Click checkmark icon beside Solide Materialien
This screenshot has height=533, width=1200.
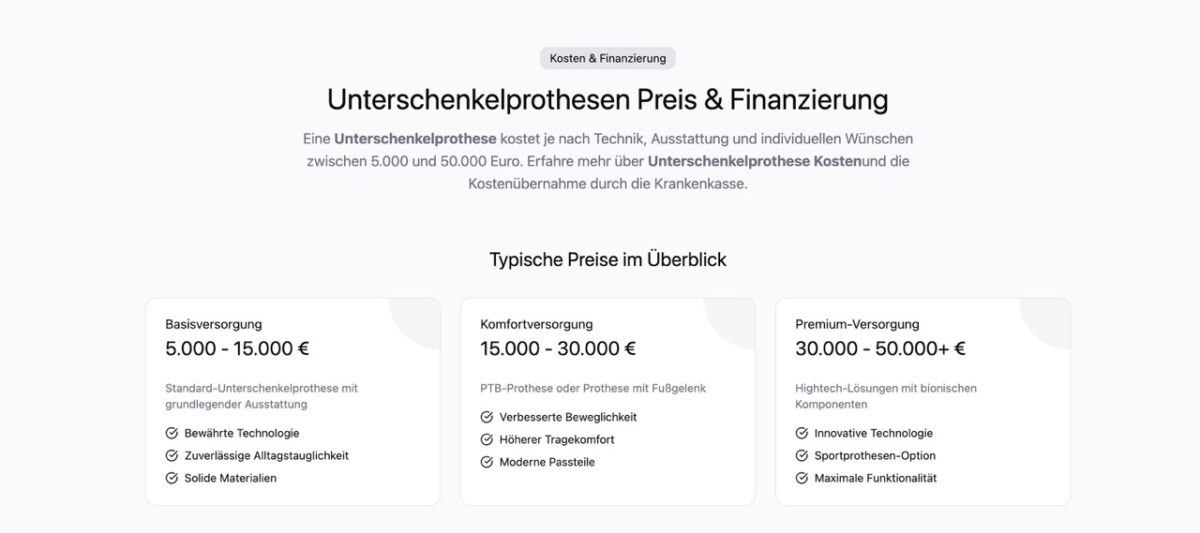click(x=172, y=478)
